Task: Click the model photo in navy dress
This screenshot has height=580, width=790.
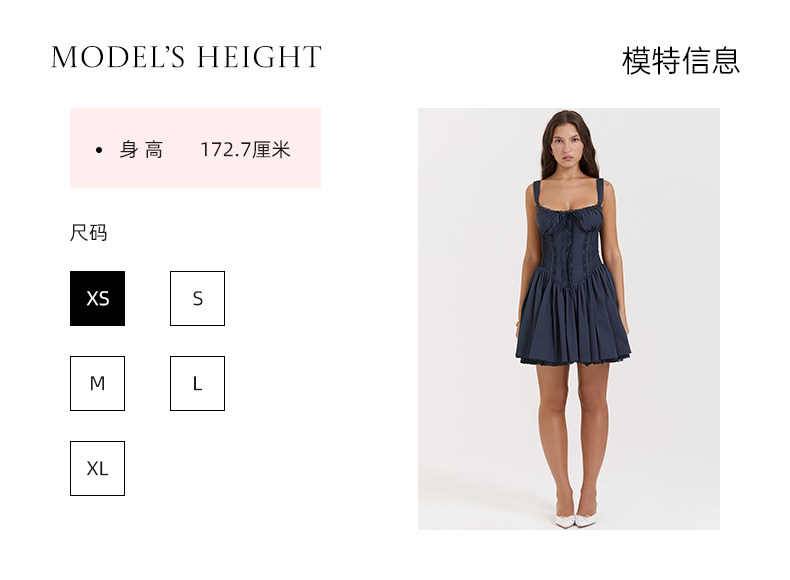Action: click(569, 318)
